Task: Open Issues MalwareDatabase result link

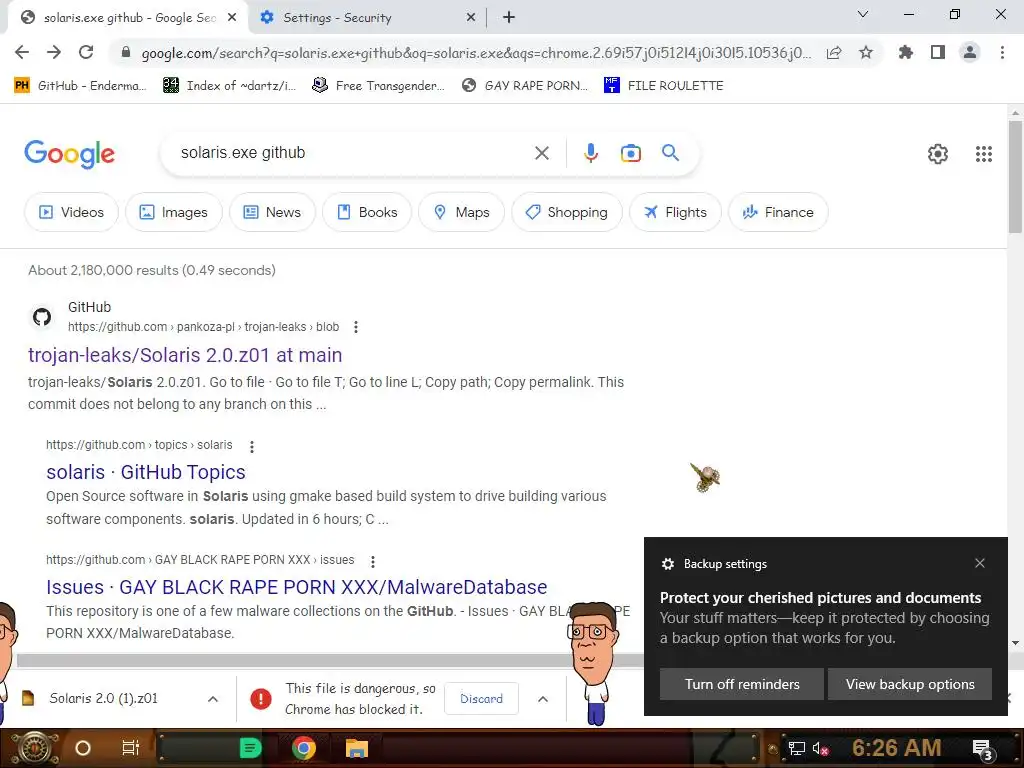Action: tap(296, 587)
